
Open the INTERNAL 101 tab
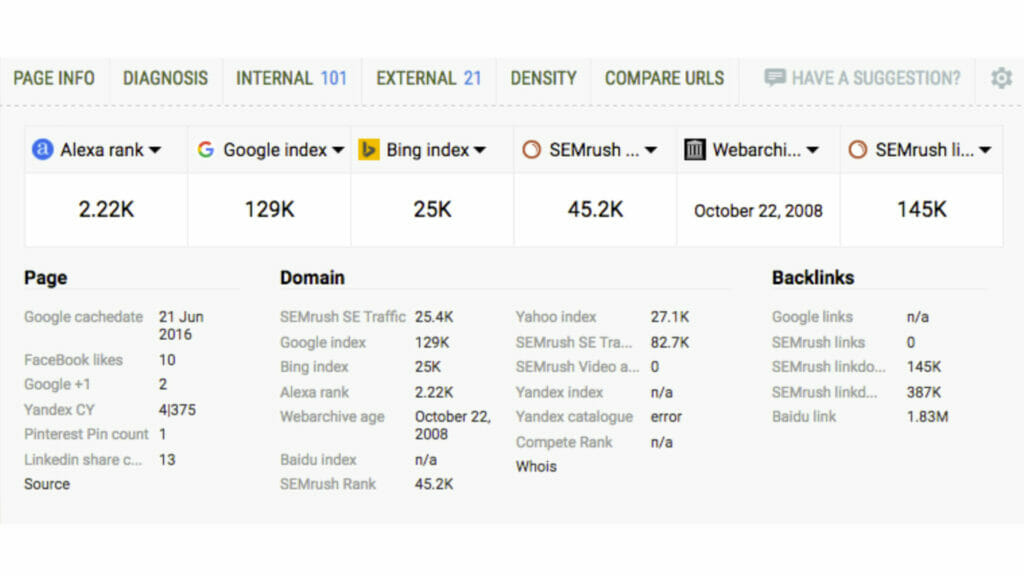pyautogui.click(x=291, y=78)
